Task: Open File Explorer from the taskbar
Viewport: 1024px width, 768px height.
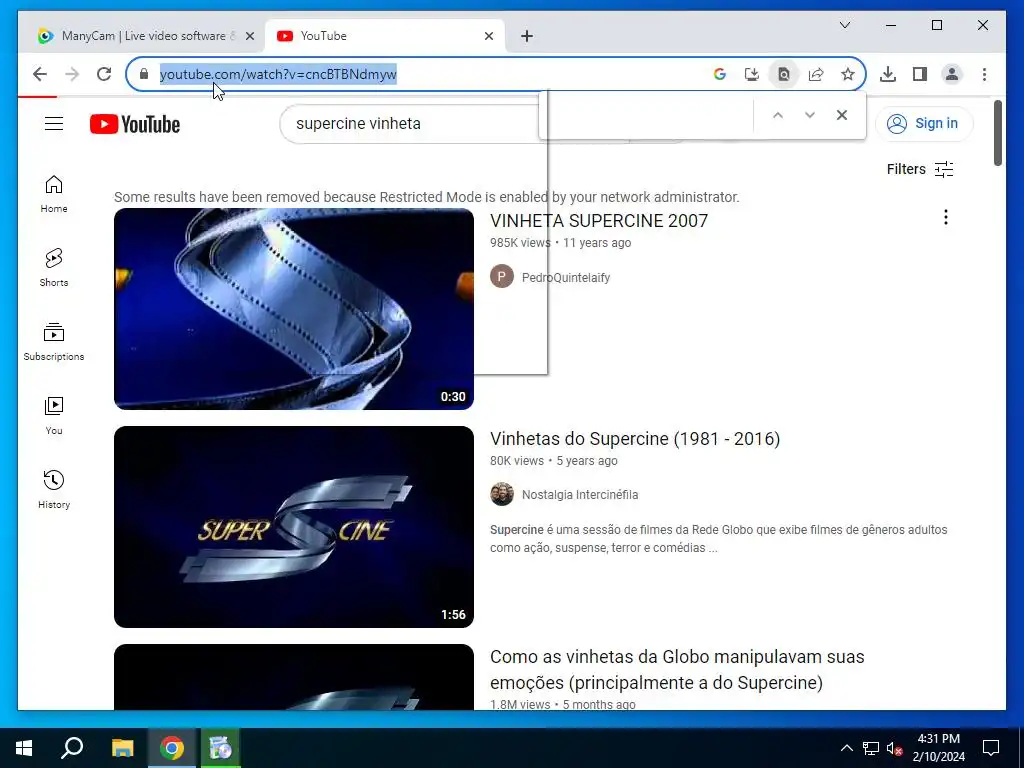Action: [x=122, y=748]
